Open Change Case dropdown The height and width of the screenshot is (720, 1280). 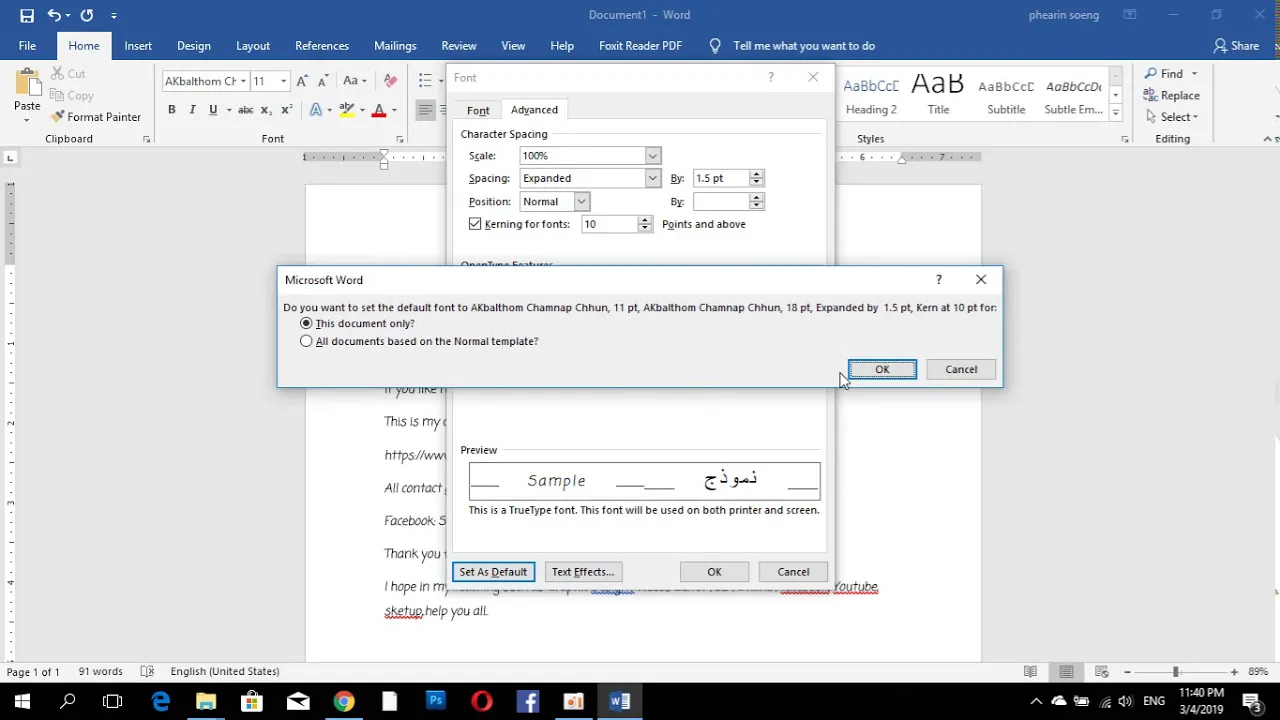pos(355,81)
